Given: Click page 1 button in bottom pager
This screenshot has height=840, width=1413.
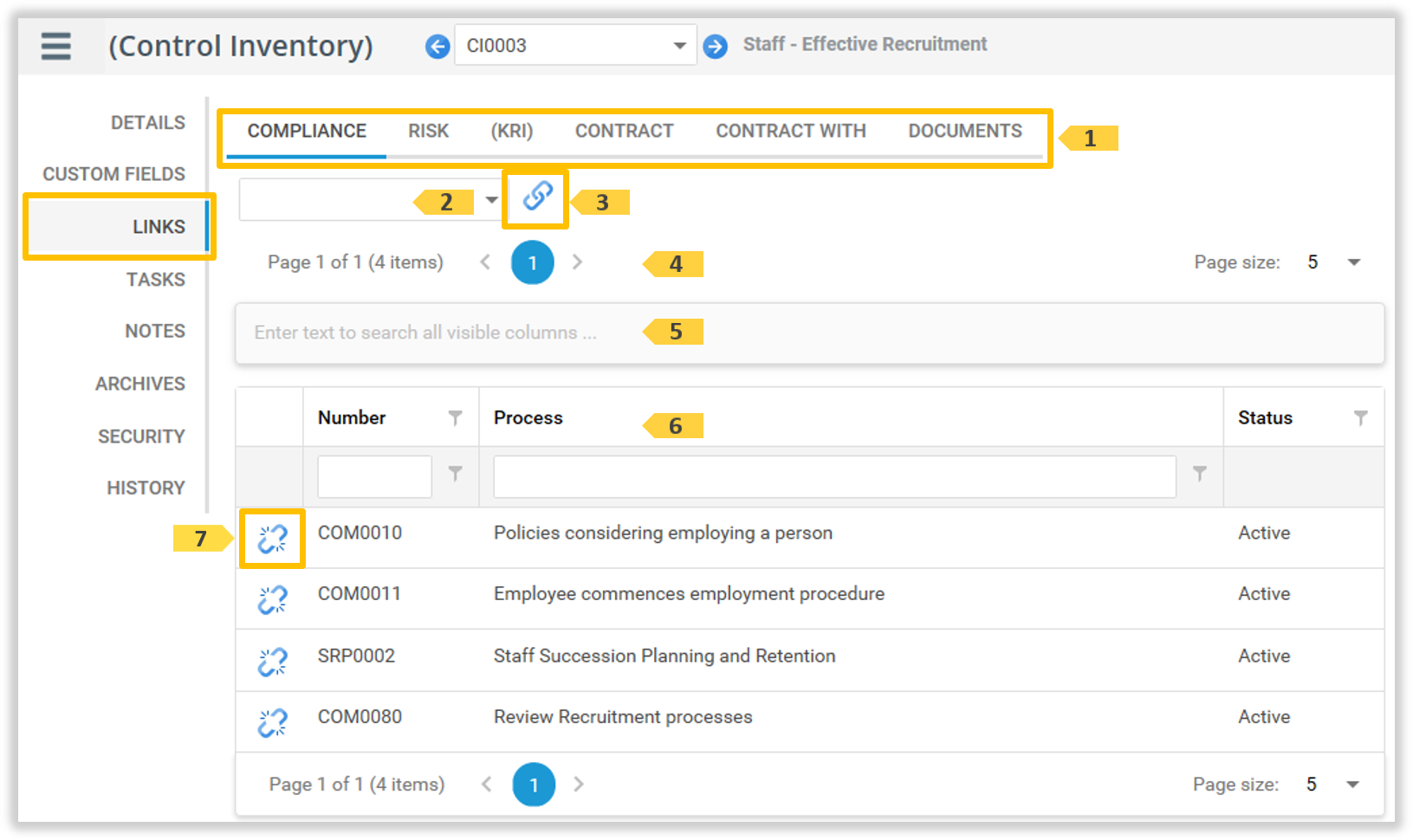Looking at the screenshot, I should tap(534, 785).
